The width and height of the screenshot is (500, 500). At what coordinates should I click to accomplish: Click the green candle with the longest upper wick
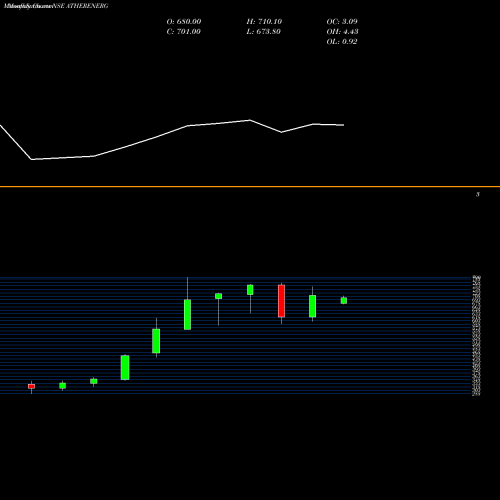187,314
